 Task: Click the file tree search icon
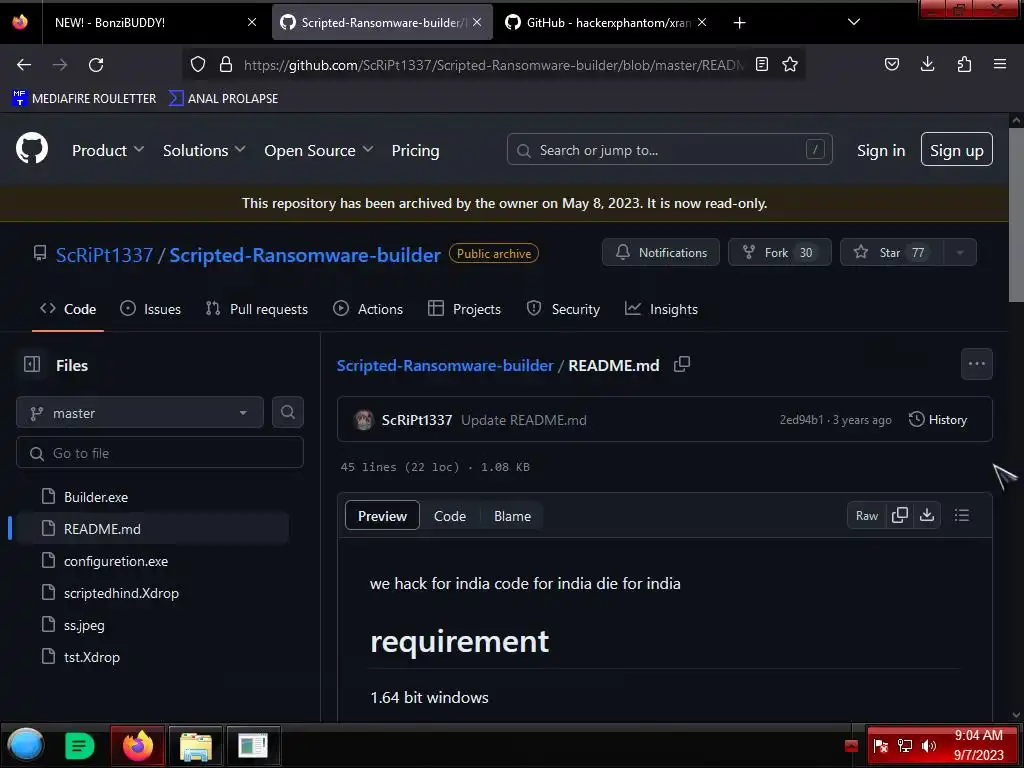(x=287, y=412)
